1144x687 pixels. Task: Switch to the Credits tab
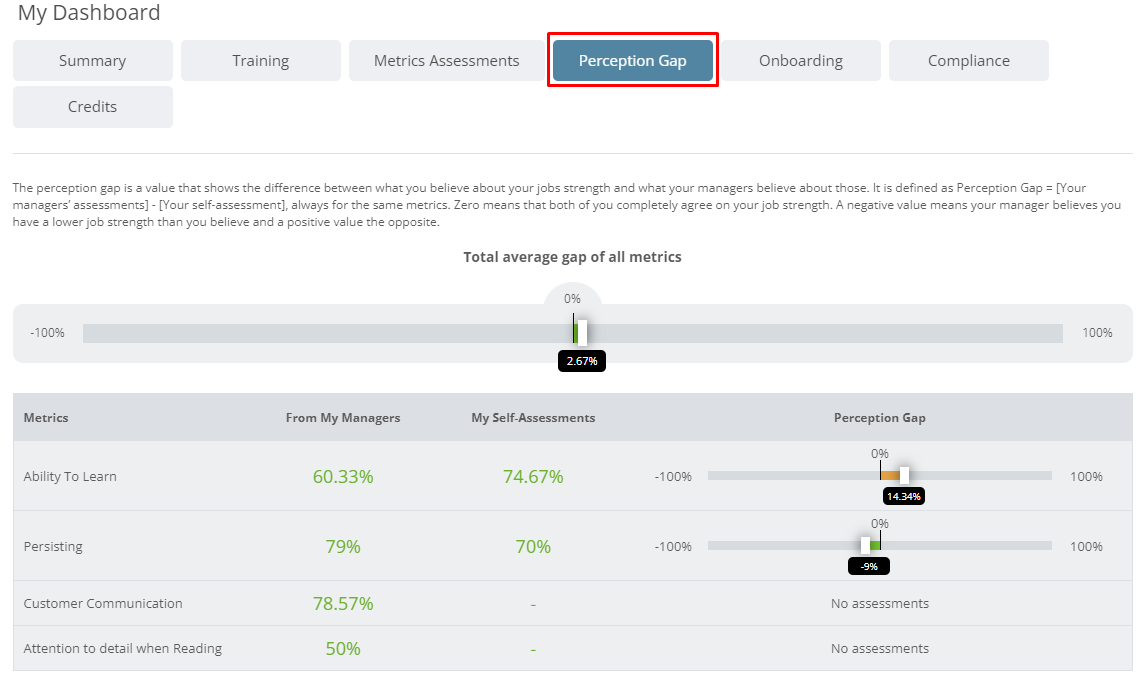click(93, 106)
